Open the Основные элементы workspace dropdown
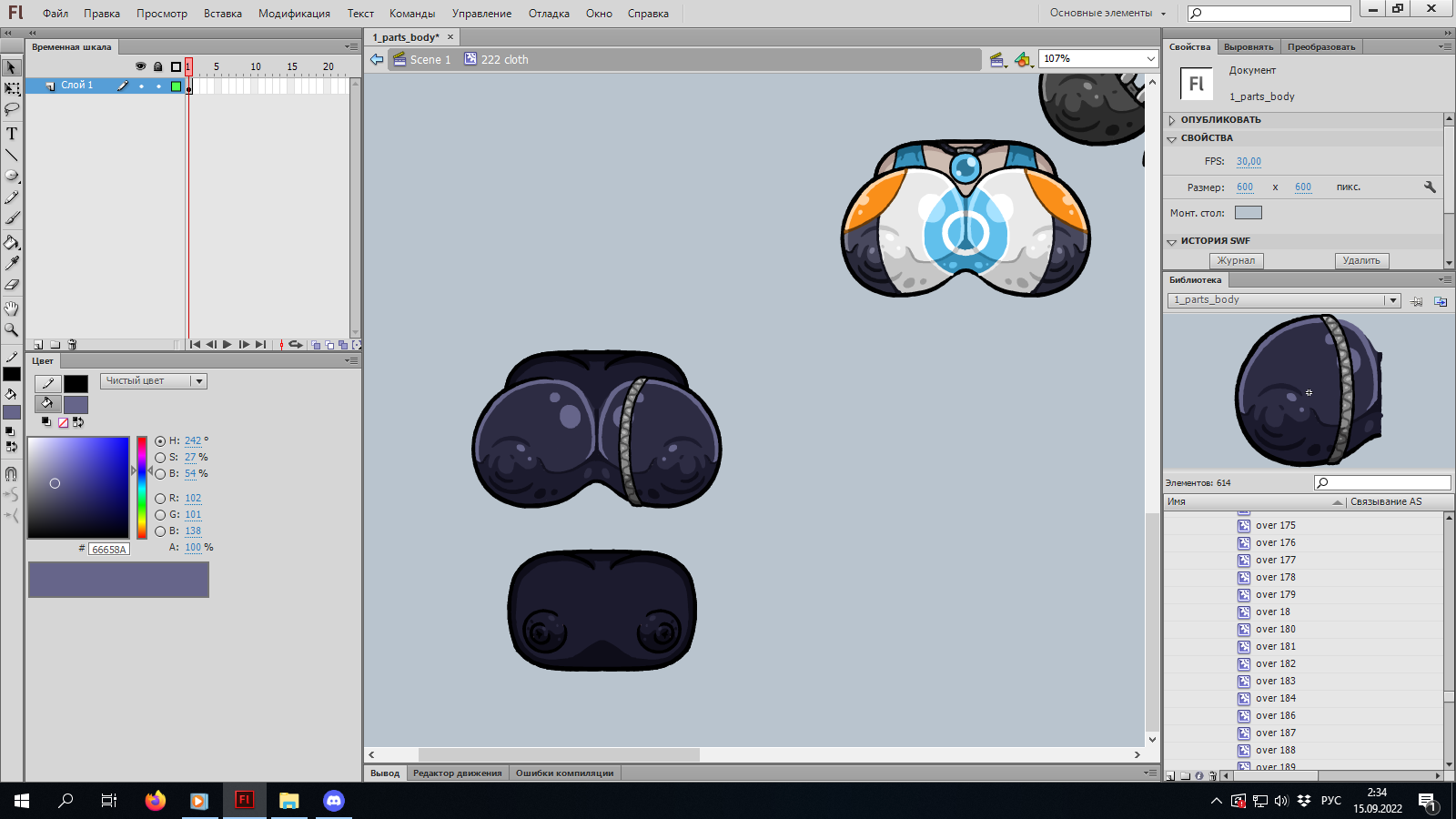This screenshot has width=1456, height=819. click(1107, 13)
